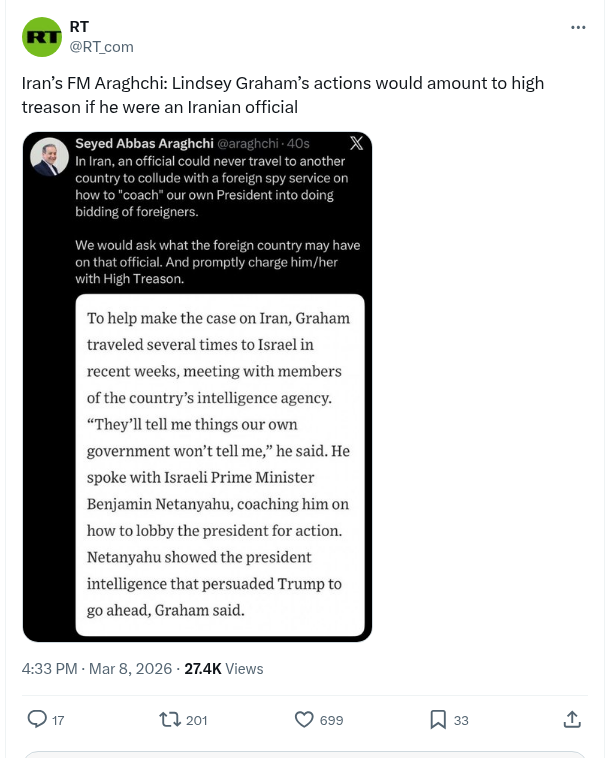The height and width of the screenshot is (758, 608).
Task: Click the reply count of 17
Action: tap(58, 720)
